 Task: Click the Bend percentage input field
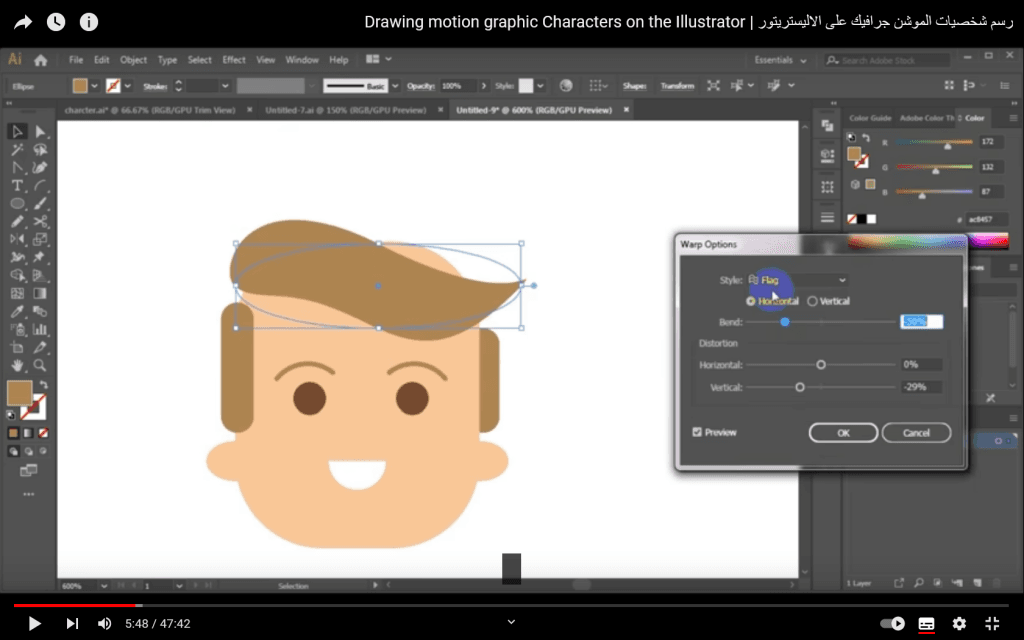pos(921,321)
